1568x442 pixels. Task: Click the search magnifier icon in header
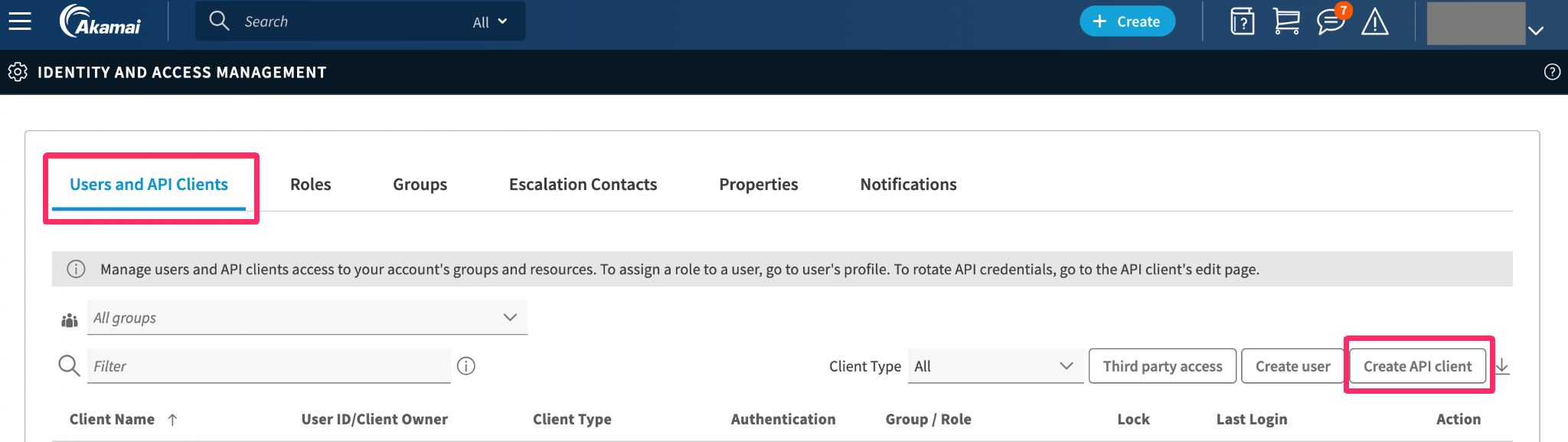219,21
